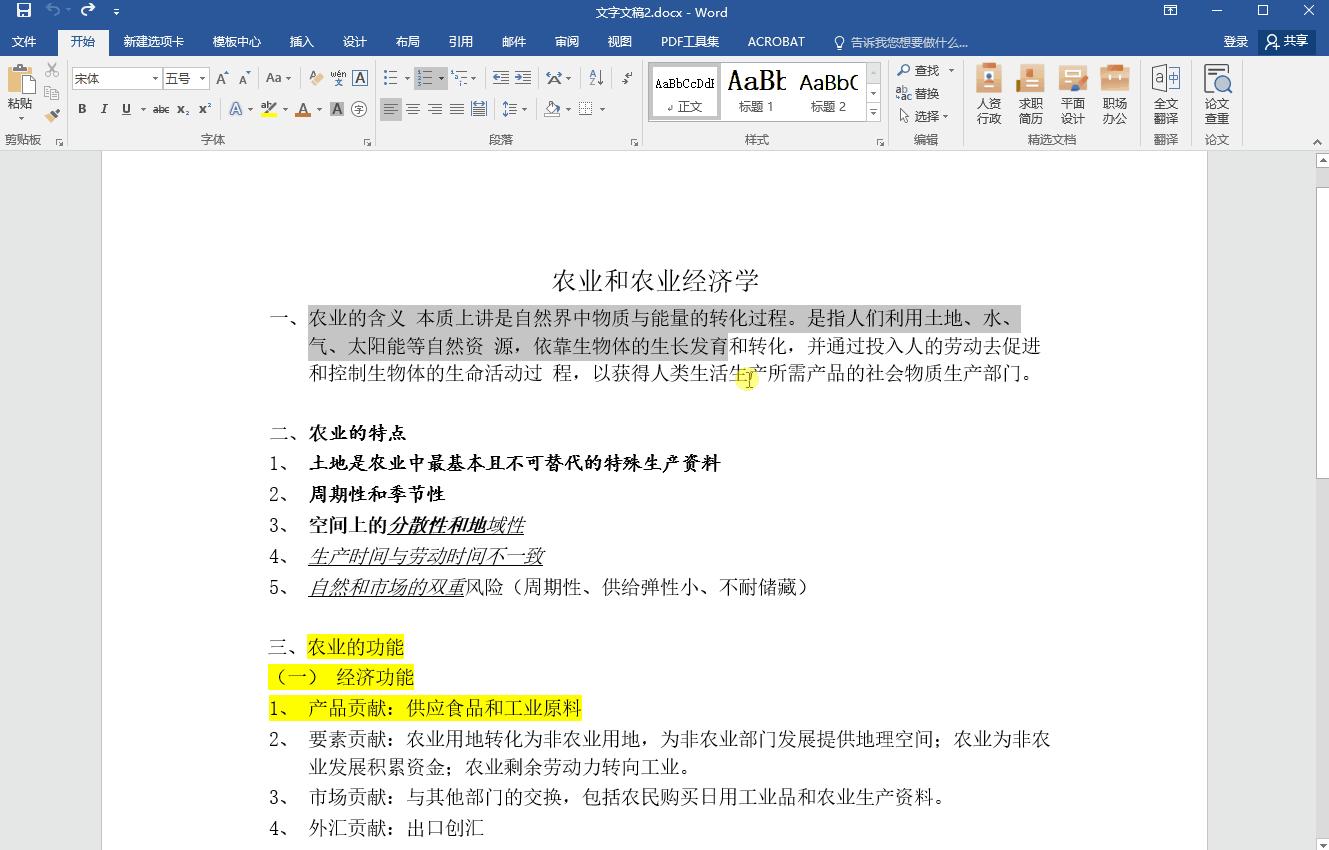Apply the 标题 1 style

[x=756, y=90]
